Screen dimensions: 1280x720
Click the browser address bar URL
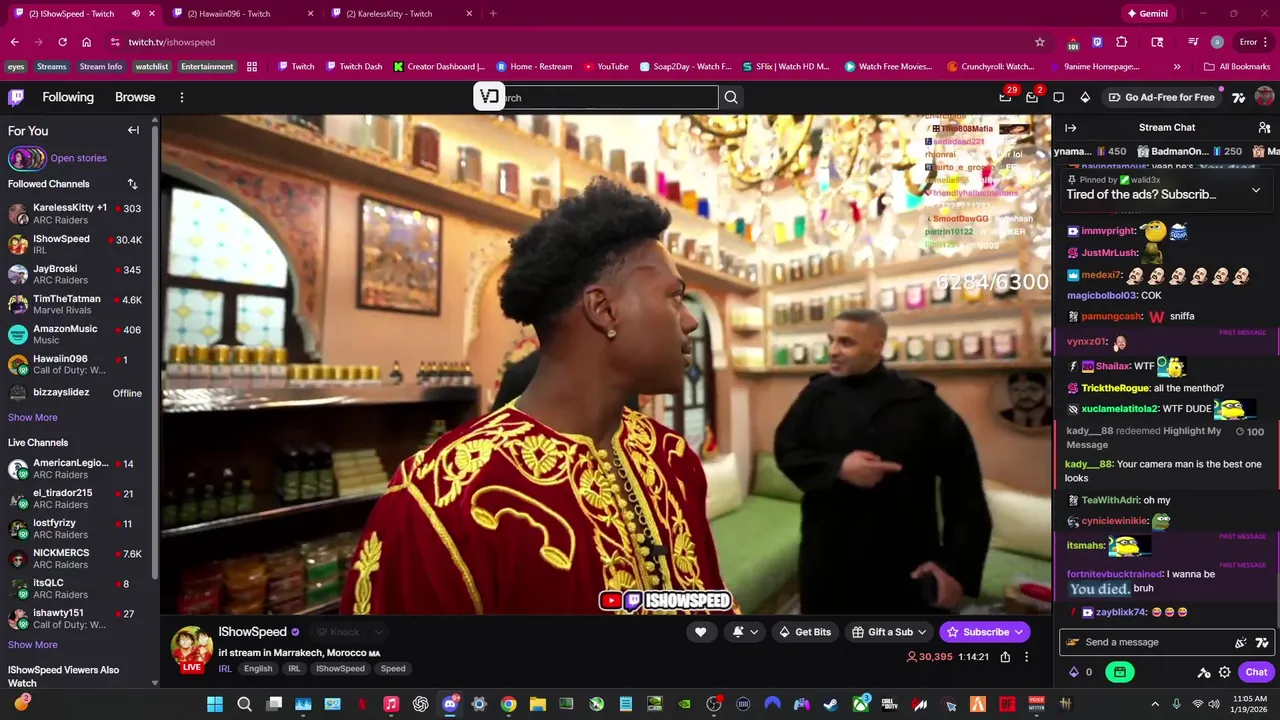(172, 42)
